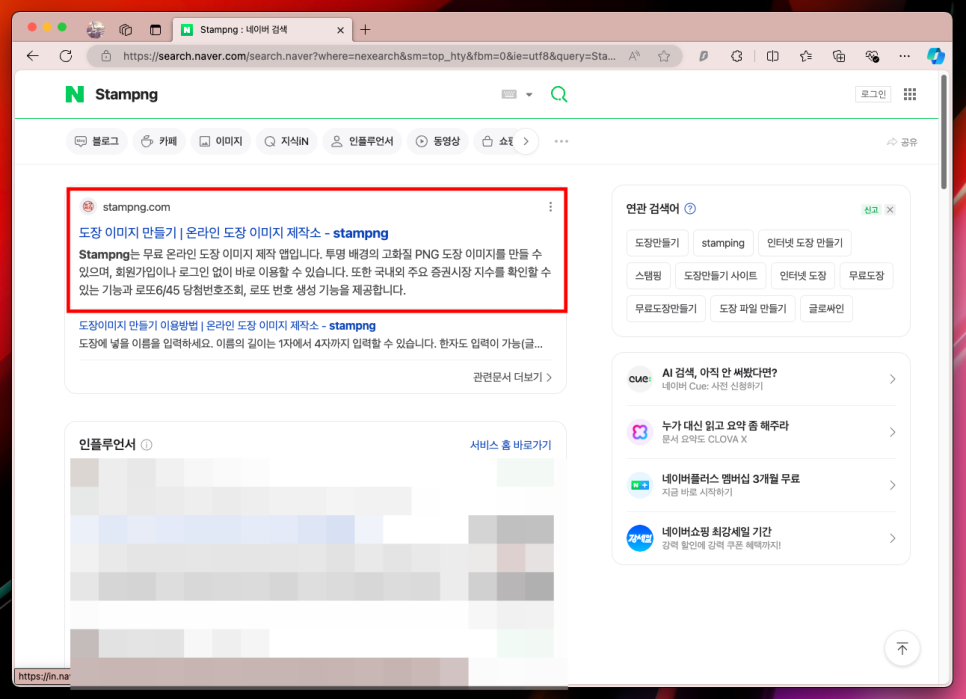The image size is (966, 699).
Task: Close the 연관 검색어 panel with X
Action: coord(890,210)
